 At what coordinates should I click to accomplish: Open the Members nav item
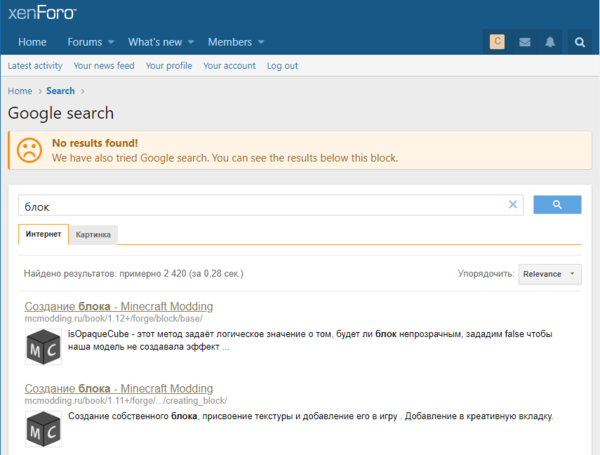(x=230, y=42)
